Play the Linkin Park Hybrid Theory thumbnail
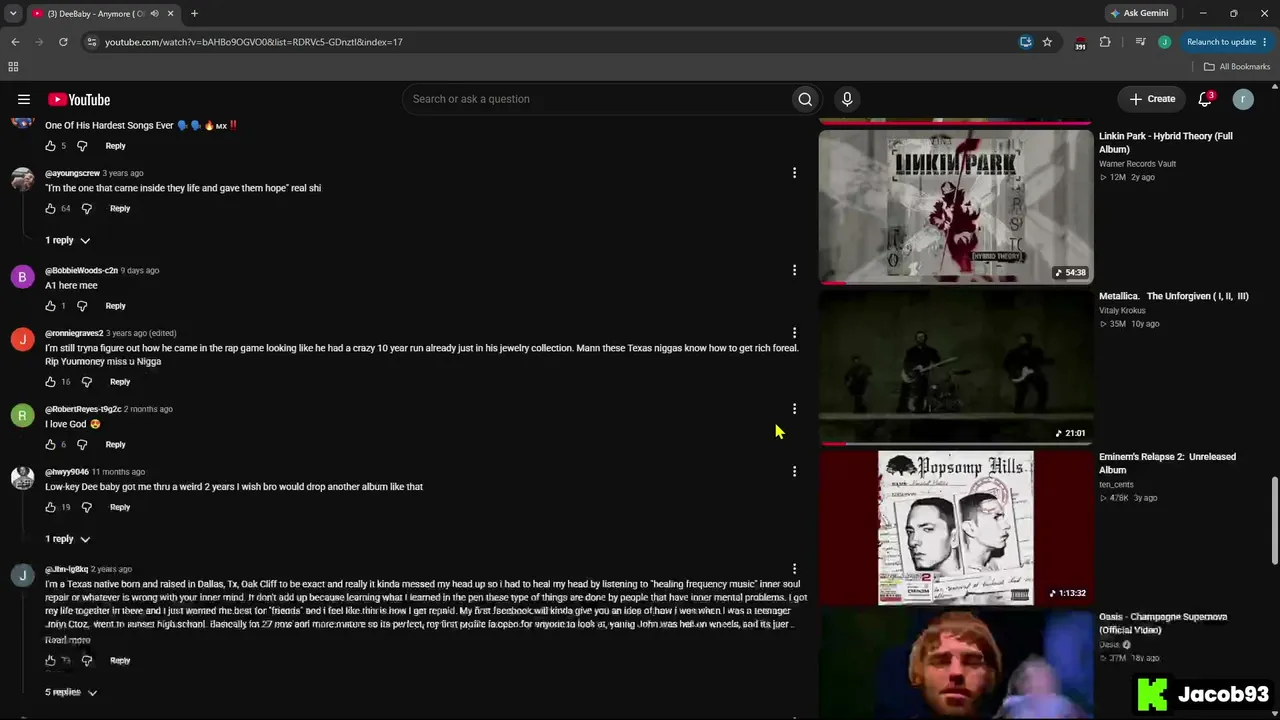The image size is (1280, 720). coord(956,206)
